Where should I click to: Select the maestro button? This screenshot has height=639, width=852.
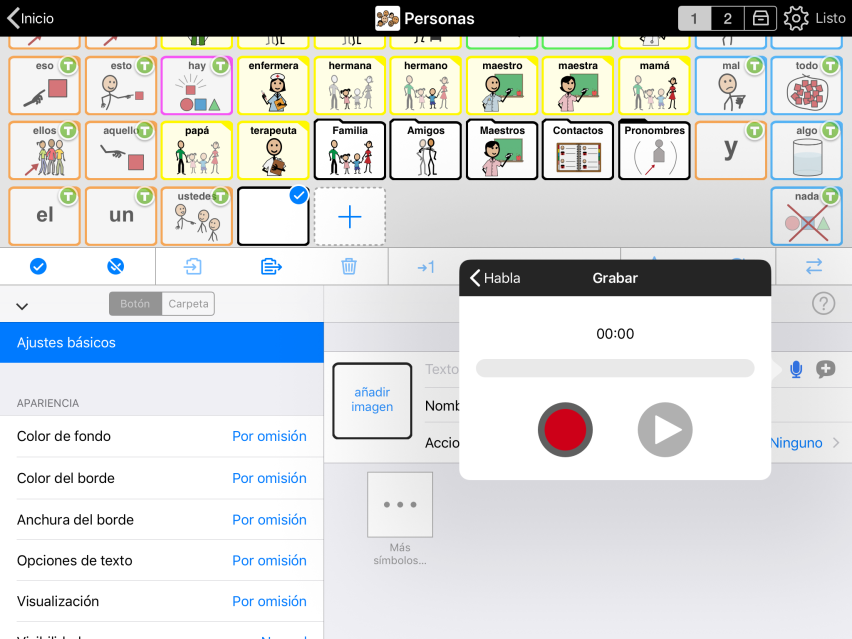tap(502, 85)
